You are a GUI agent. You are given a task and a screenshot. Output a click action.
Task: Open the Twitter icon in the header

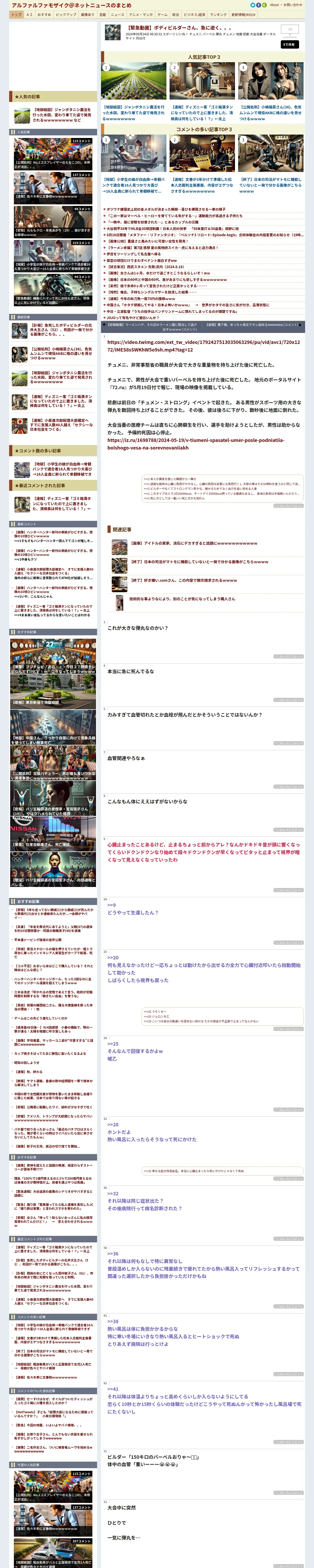click(x=253, y=5)
